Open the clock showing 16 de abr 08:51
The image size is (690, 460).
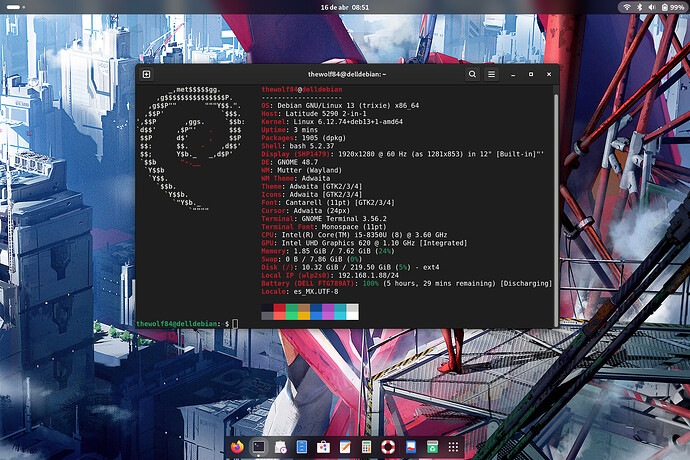[345, 7]
